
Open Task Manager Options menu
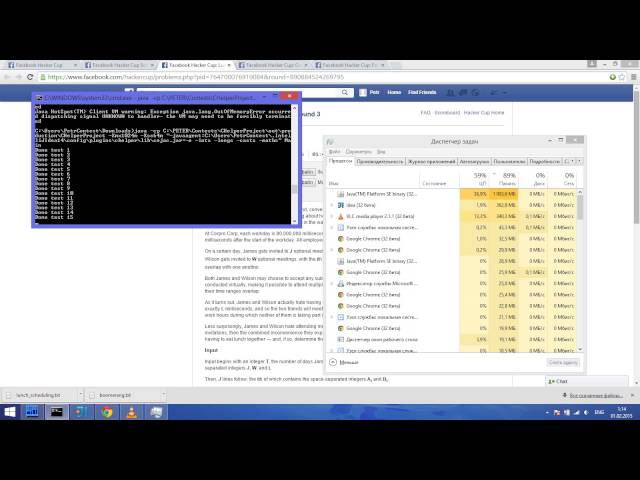point(358,152)
